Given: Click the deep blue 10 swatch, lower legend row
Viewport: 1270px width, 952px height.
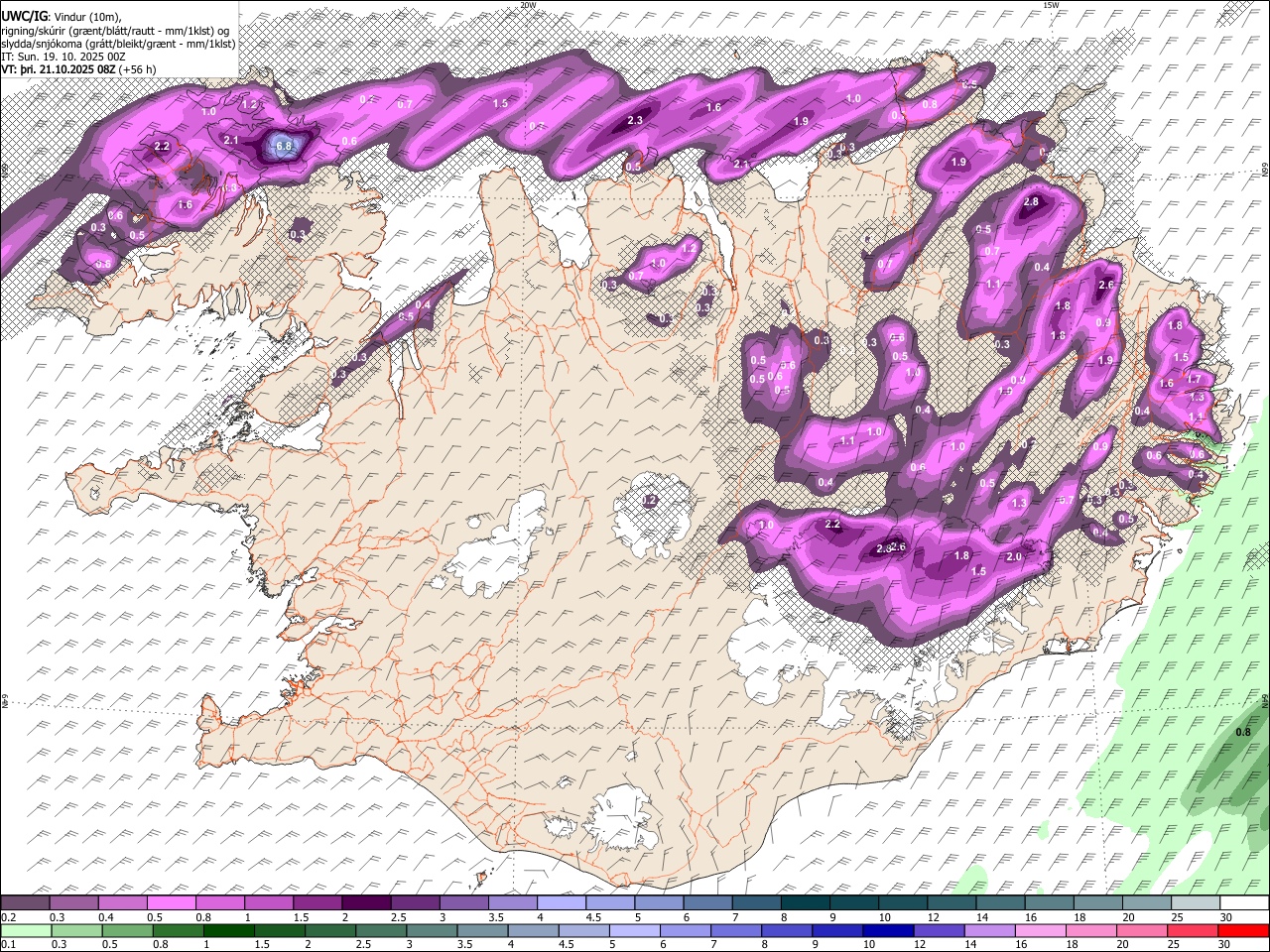Looking at the screenshot, I should tap(888, 931).
